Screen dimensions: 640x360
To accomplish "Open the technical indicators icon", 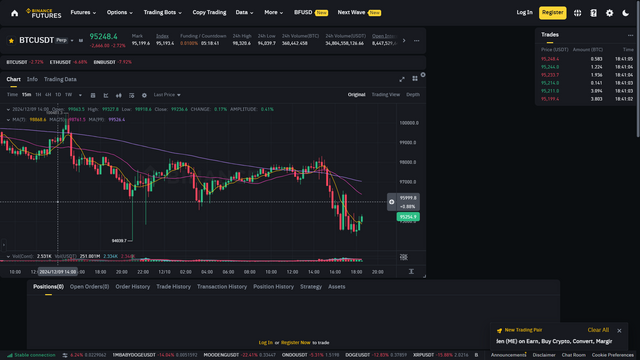I will point(106,95).
